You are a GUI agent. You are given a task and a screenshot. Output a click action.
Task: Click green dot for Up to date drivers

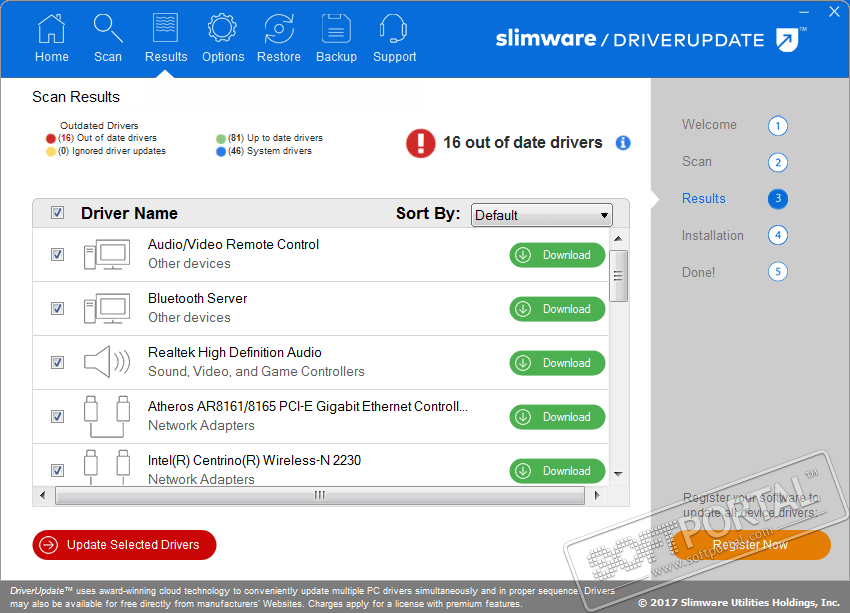pos(221,139)
